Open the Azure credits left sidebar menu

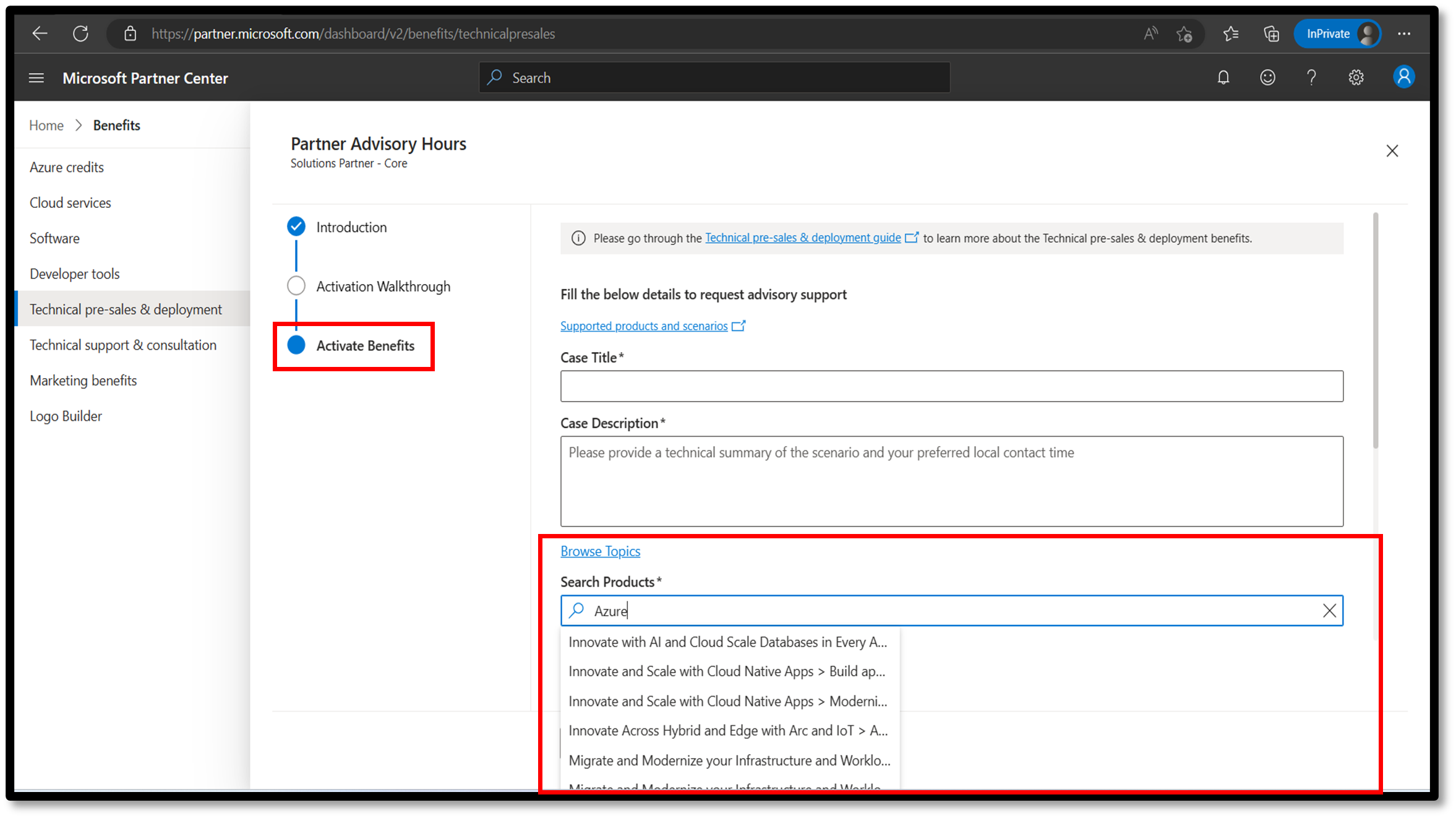[x=67, y=167]
